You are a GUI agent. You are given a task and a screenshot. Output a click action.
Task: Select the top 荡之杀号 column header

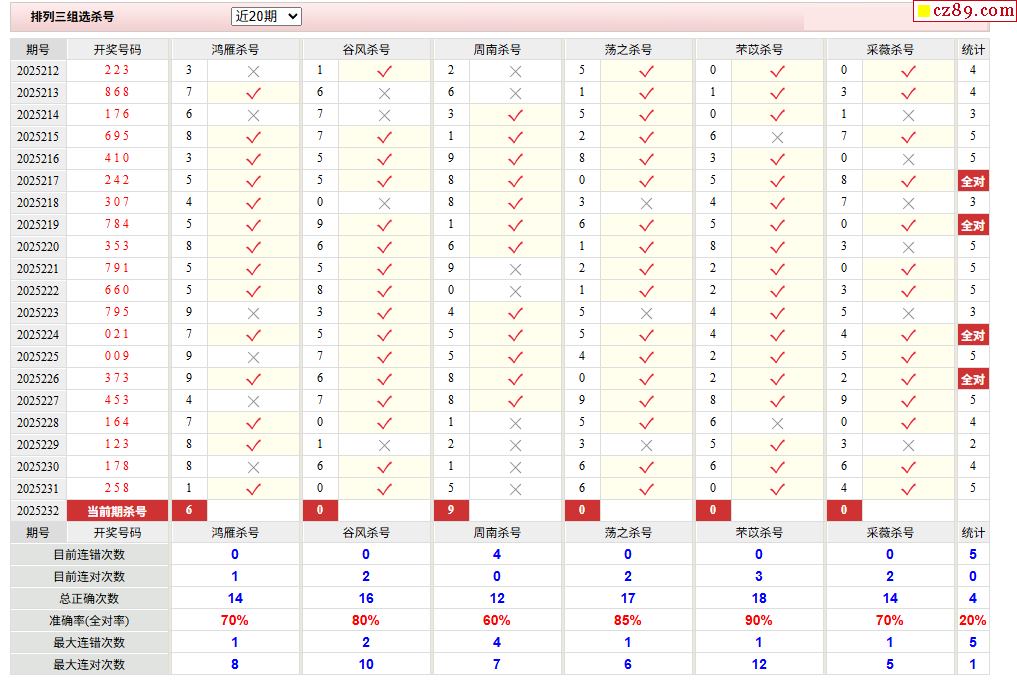[628, 49]
